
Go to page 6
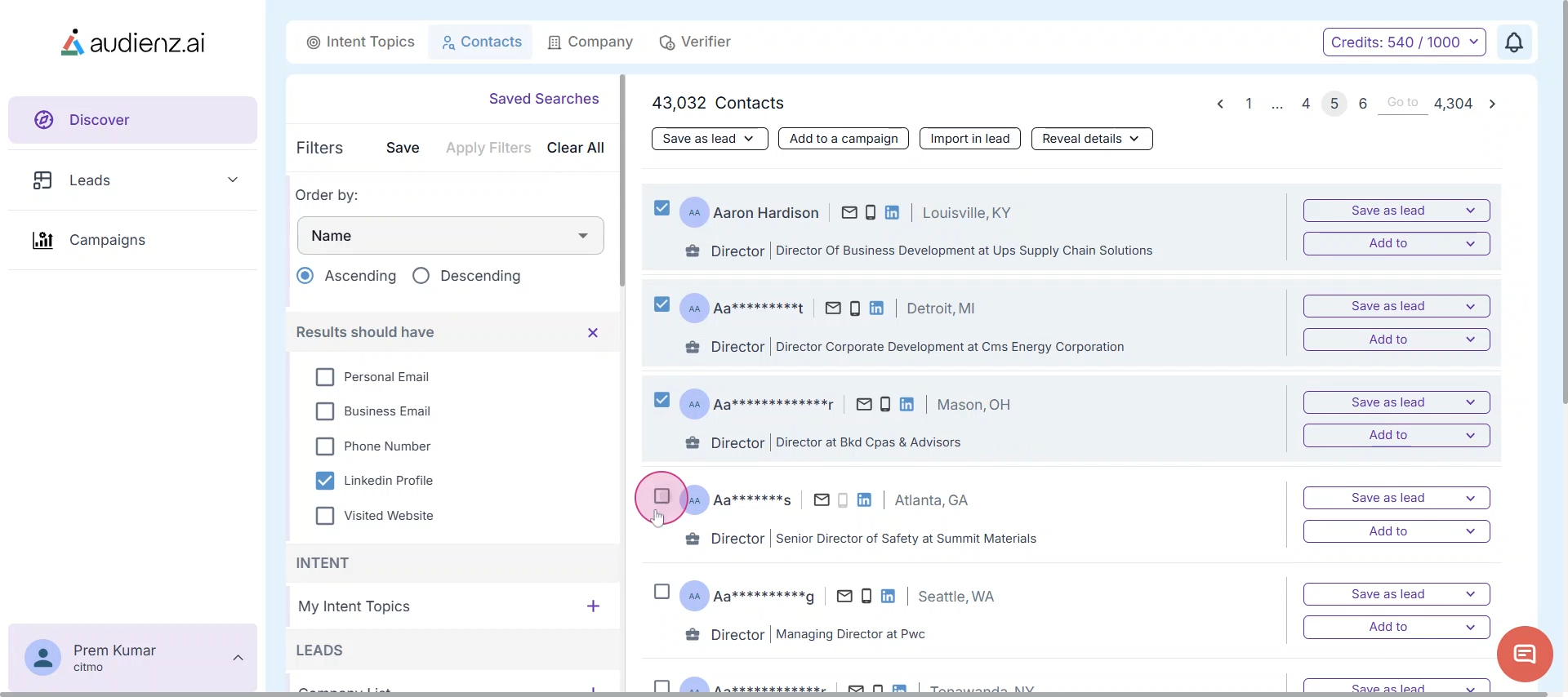[1362, 104]
